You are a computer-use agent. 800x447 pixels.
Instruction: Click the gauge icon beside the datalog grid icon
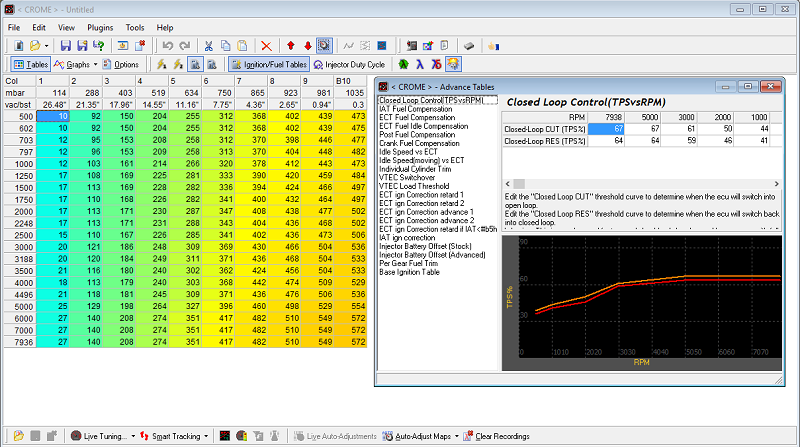[242, 436]
